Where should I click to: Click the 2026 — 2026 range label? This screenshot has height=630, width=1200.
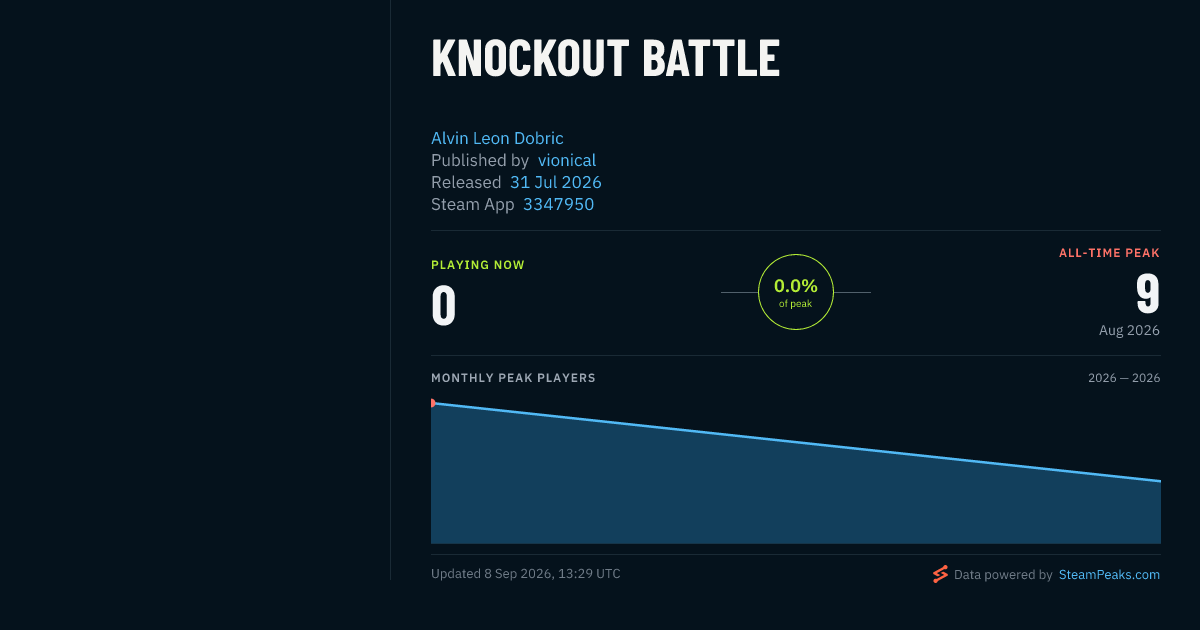1124,378
